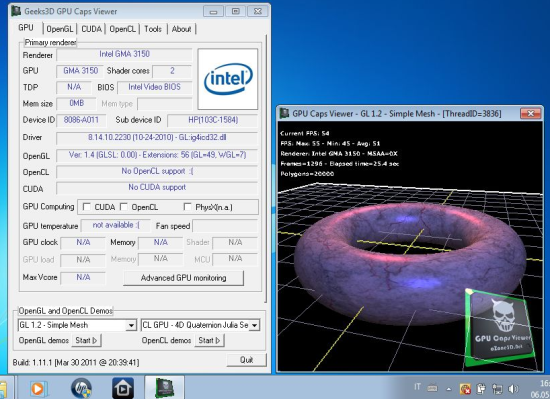Click the power/battery tray icon
This screenshot has height=399, width=550.
pyautogui.click(x=481, y=388)
